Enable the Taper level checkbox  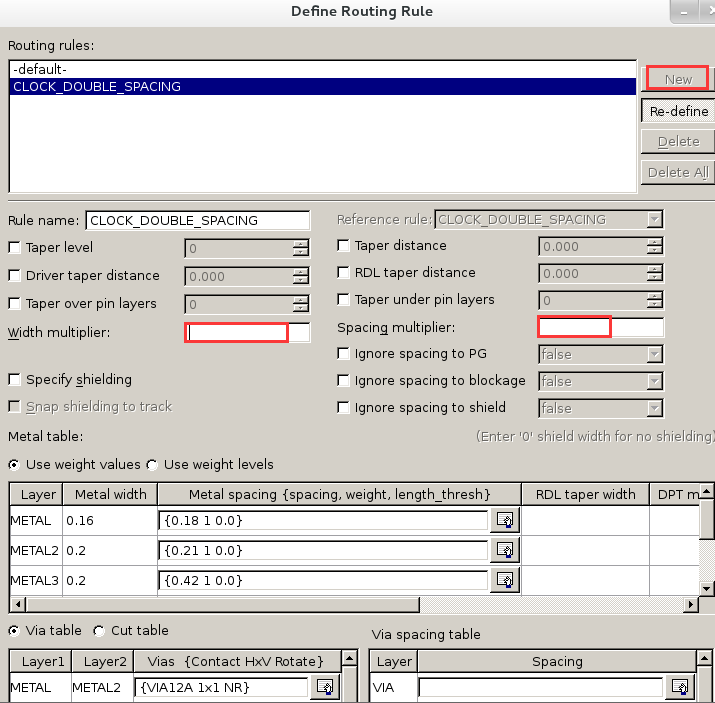tap(15, 248)
